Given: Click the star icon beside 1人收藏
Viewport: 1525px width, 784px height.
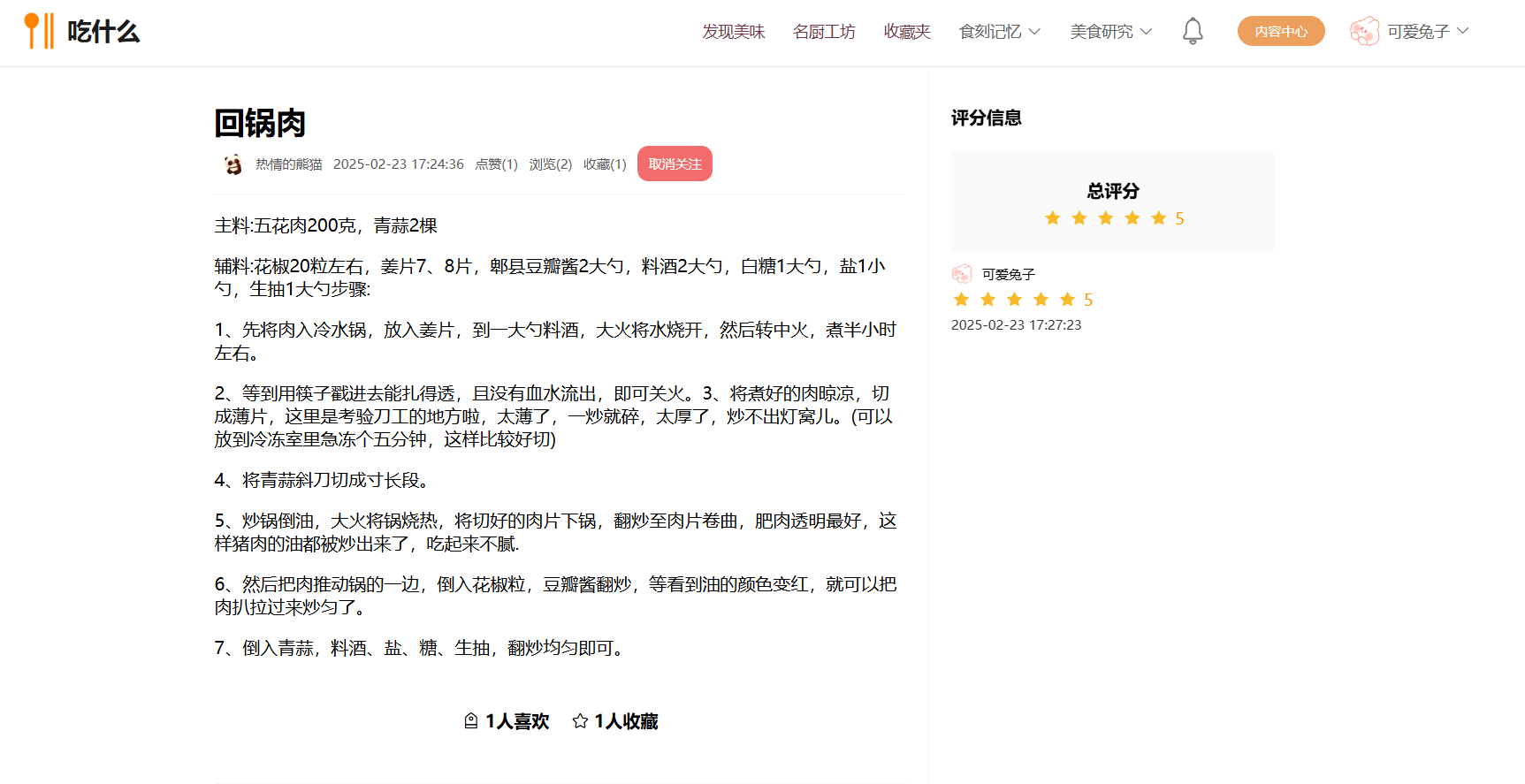Looking at the screenshot, I should tap(580, 721).
